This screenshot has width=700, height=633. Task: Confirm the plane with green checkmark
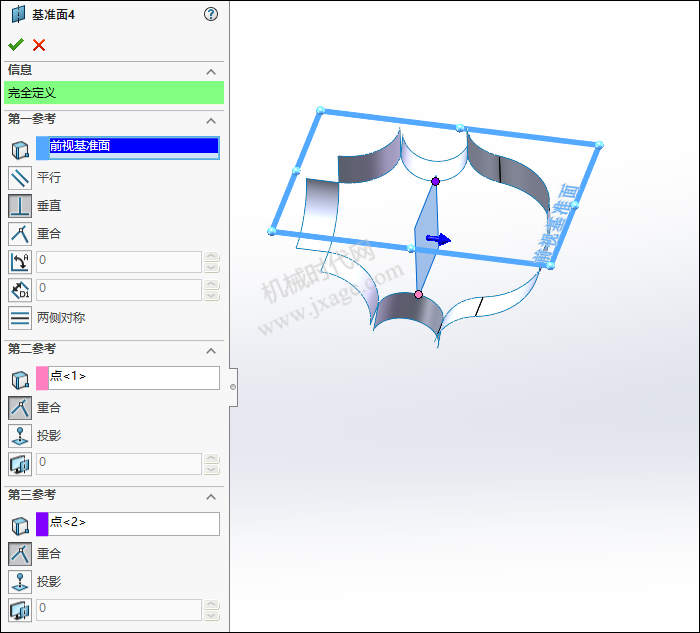pyautogui.click(x=16, y=45)
